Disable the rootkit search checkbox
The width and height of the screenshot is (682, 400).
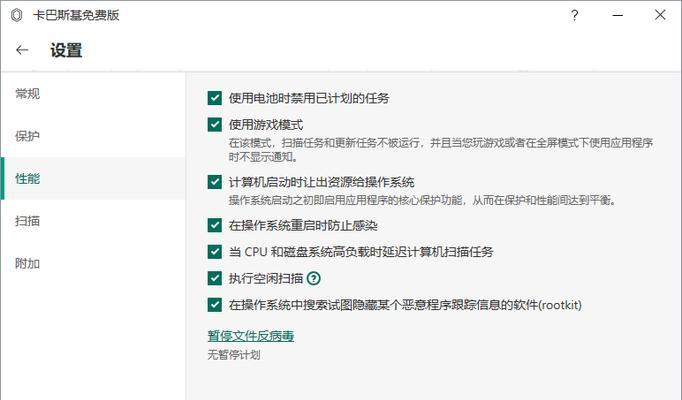point(214,305)
